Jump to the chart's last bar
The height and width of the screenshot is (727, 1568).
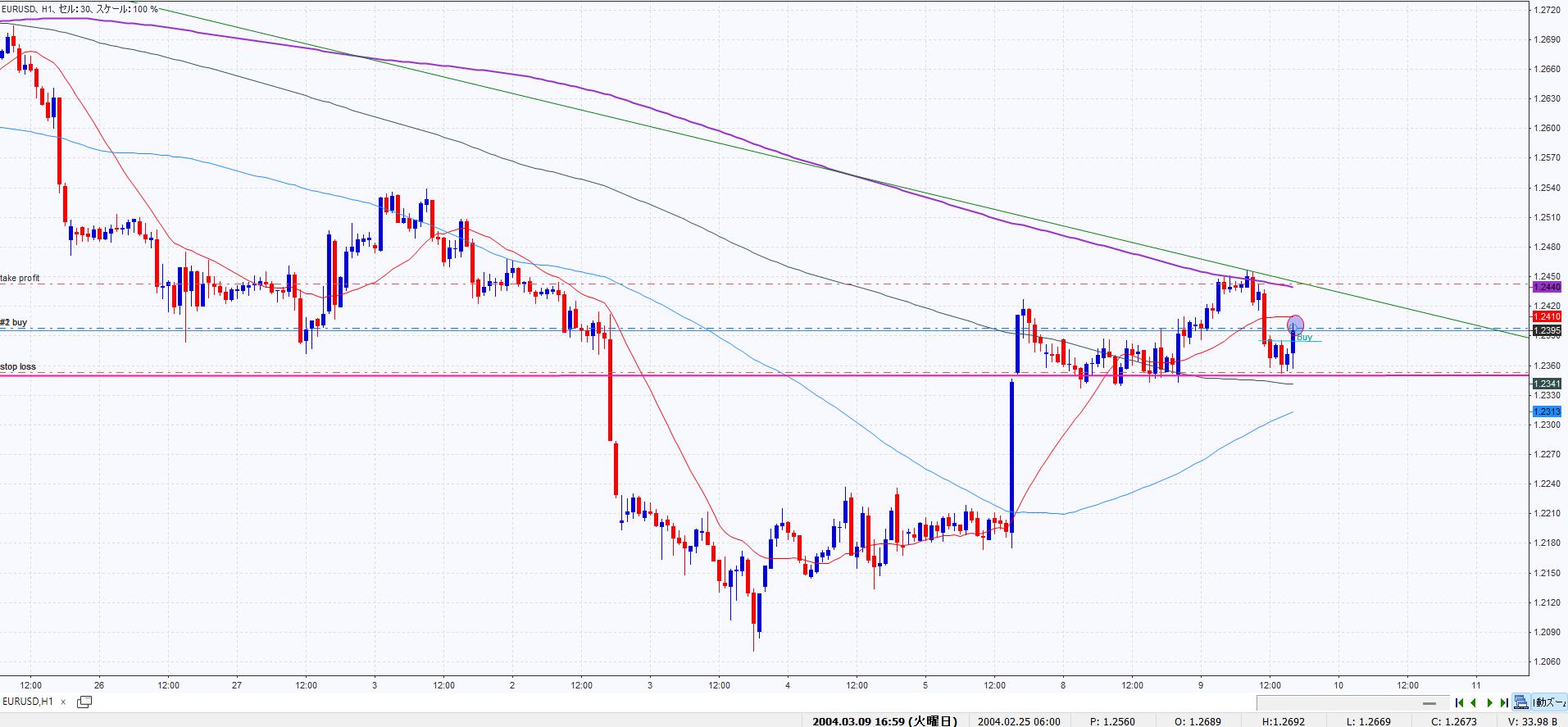click(1504, 702)
